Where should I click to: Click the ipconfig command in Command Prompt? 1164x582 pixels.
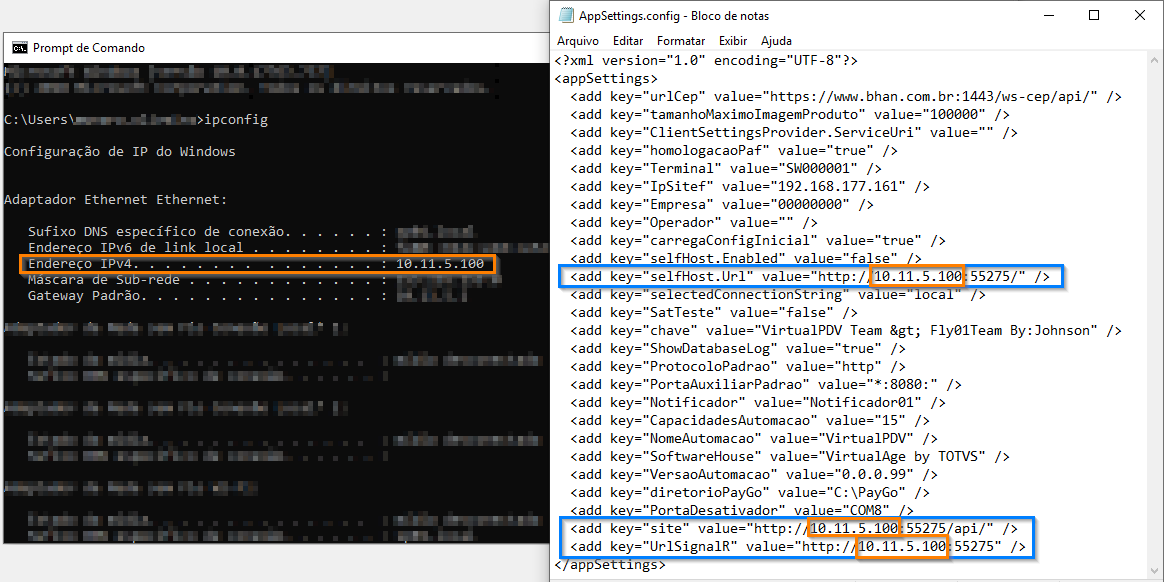click(236, 120)
